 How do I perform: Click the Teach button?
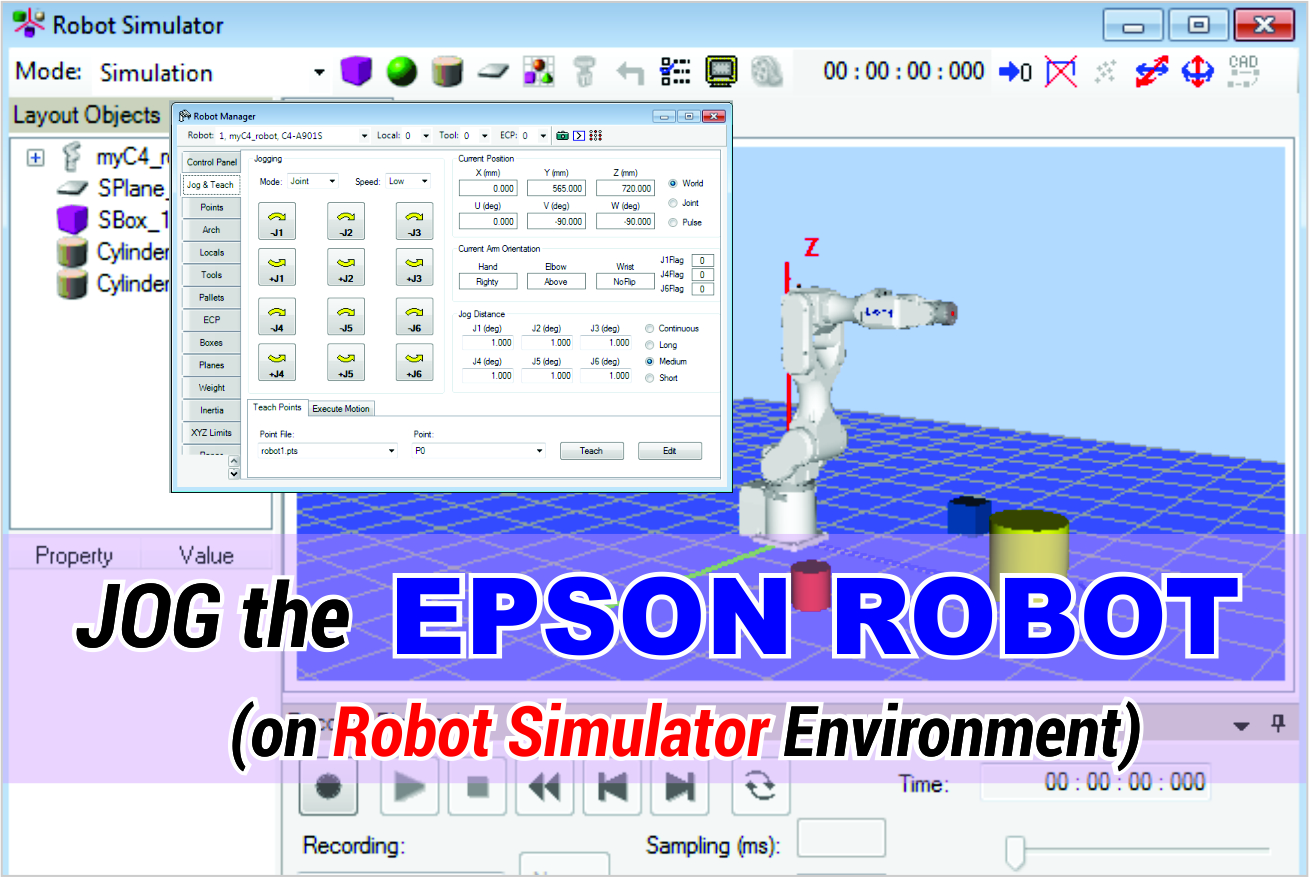click(x=591, y=450)
